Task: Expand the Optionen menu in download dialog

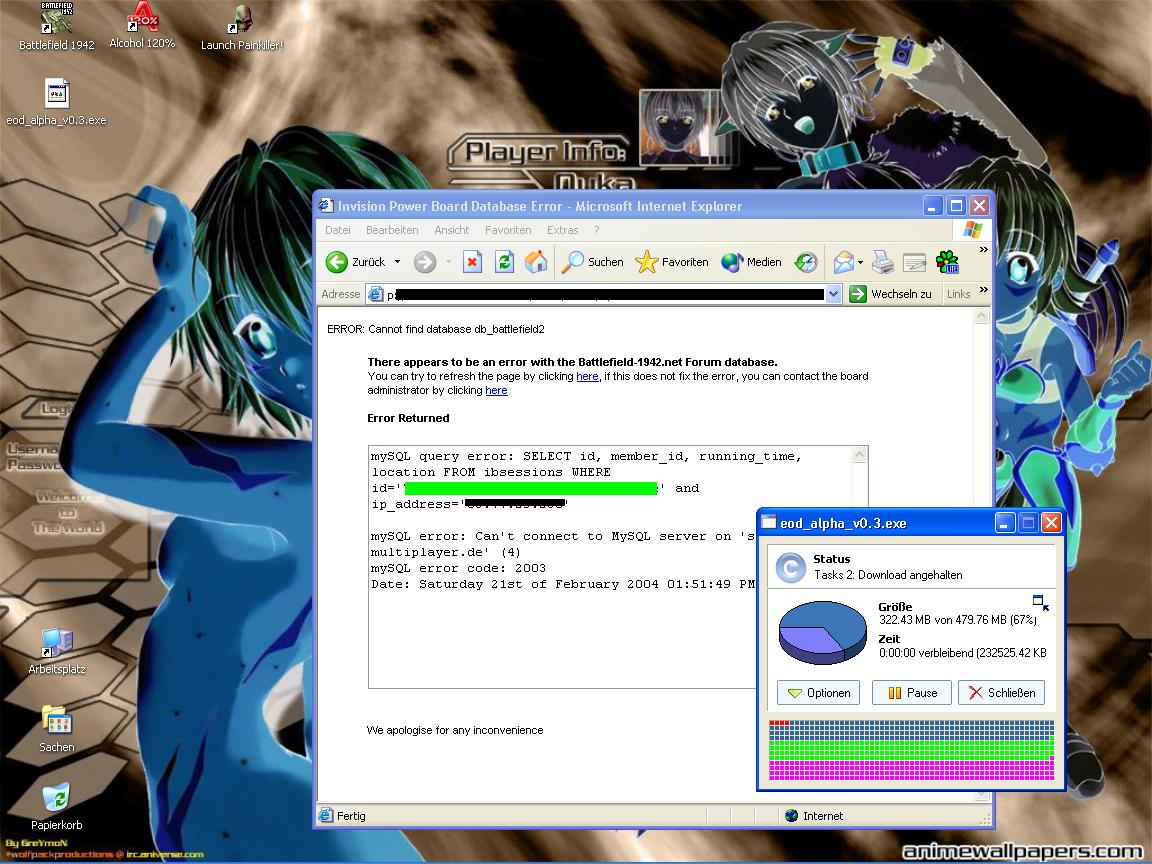Action: point(818,692)
